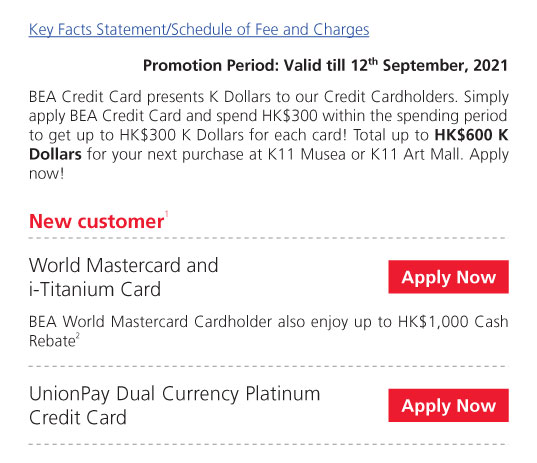Click Apply Now for UnionPay Dual Currency card
Viewport: 537px width, 463px height.
(448, 405)
